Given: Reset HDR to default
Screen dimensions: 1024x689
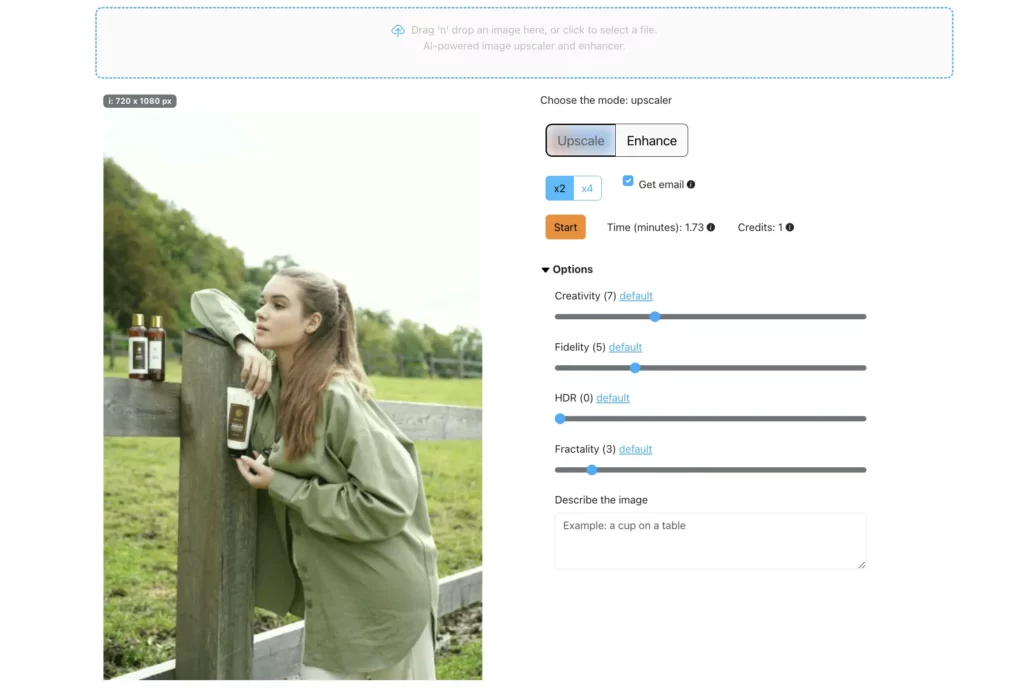Looking at the screenshot, I should tap(612, 397).
